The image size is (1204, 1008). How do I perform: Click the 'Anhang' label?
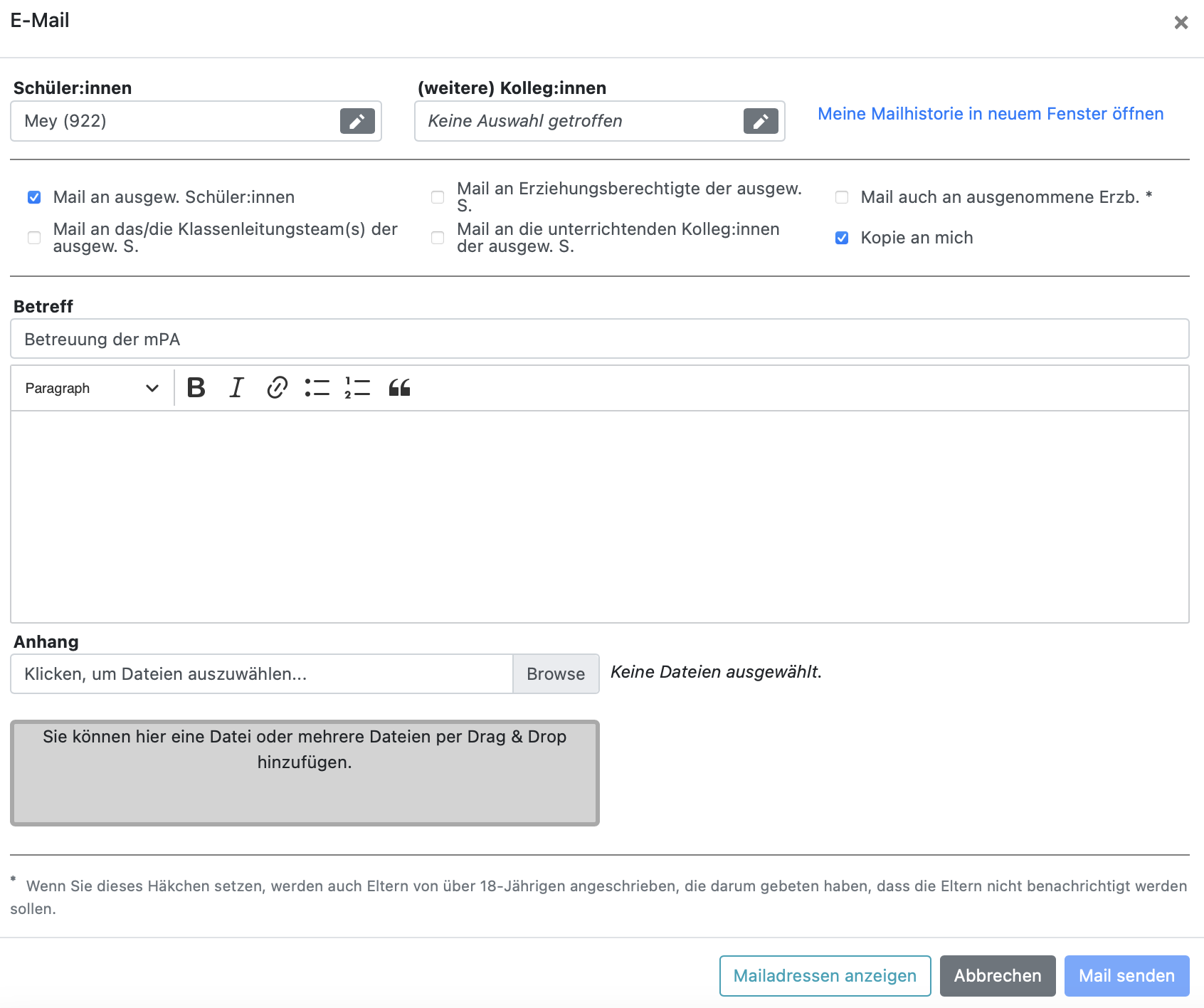(x=46, y=641)
